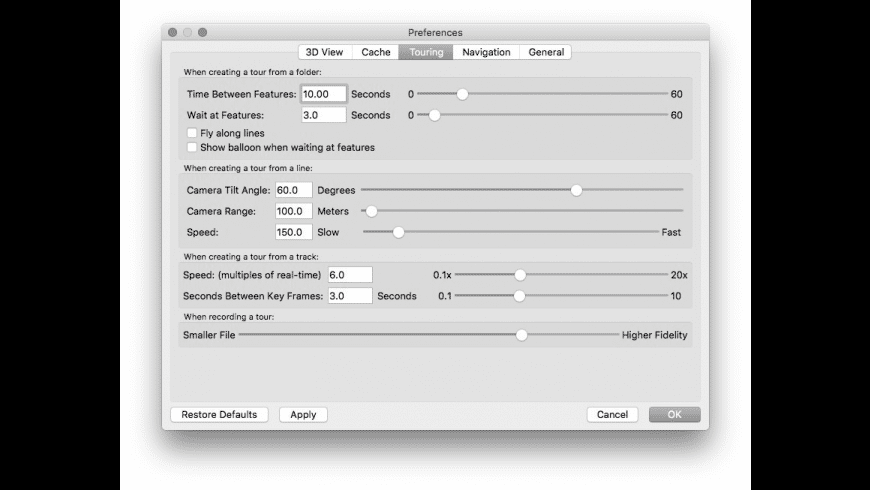Screen dimensions: 870x490
Task: Cancel the Preferences dialog
Action: 612,414
